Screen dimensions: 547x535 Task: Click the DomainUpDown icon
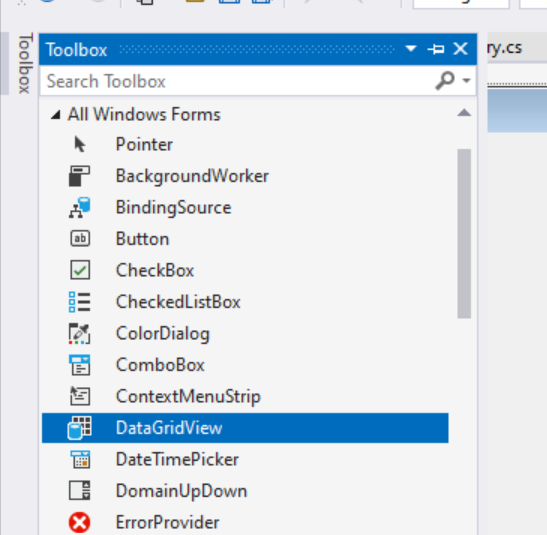coord(80,490)
